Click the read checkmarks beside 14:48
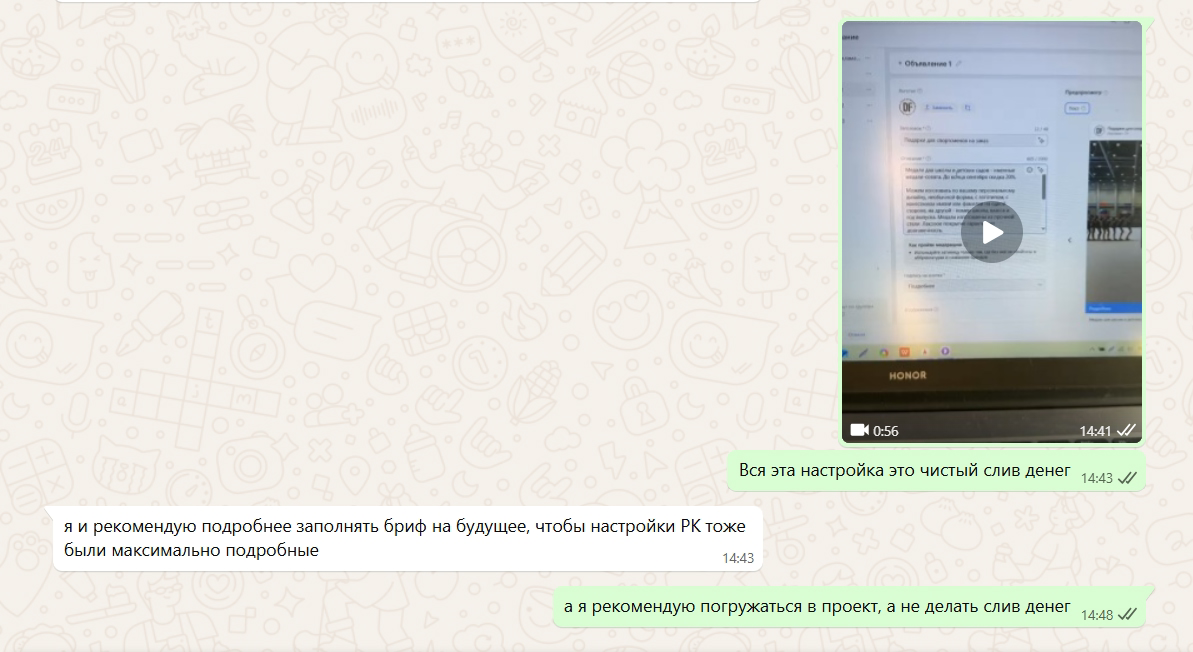Image resolution: width=1193 pixels, height=652 pixels. coord(1127,614)
